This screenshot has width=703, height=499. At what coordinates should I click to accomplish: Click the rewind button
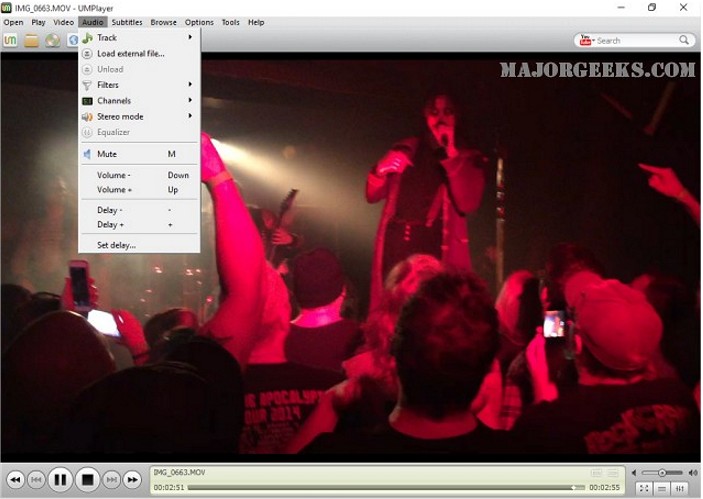15,480
